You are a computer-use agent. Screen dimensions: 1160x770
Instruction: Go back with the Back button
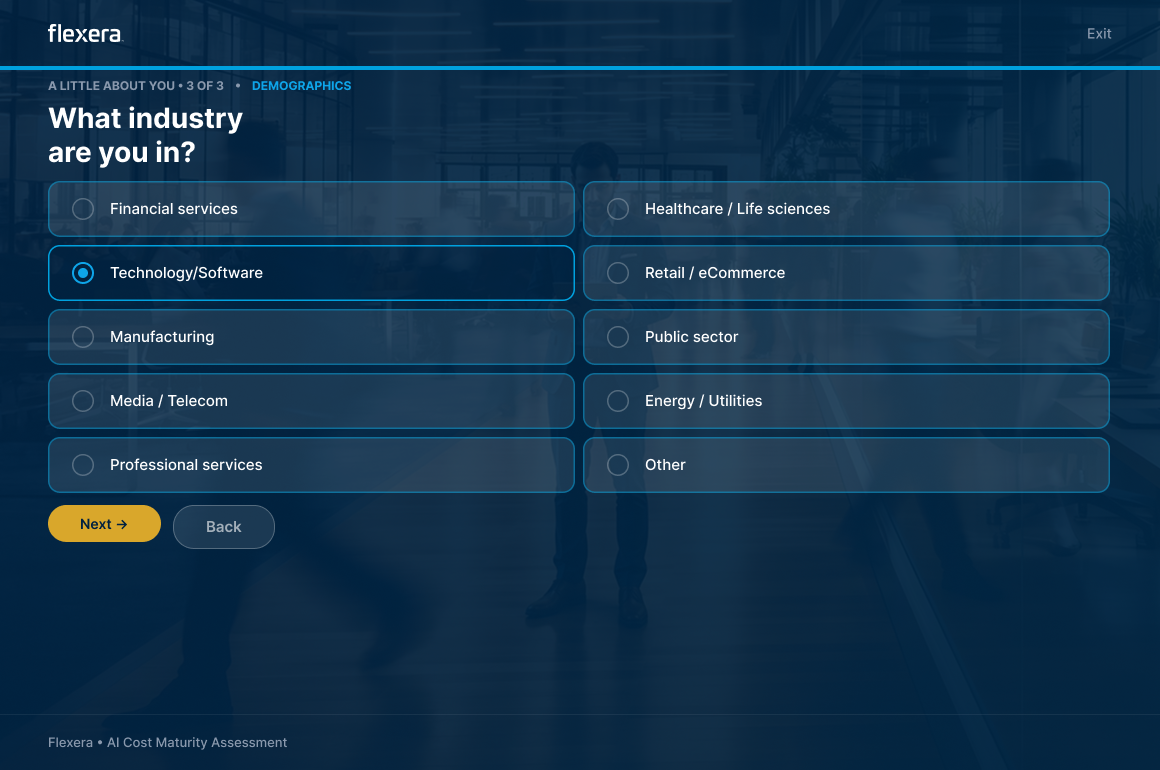coord(223,527)
